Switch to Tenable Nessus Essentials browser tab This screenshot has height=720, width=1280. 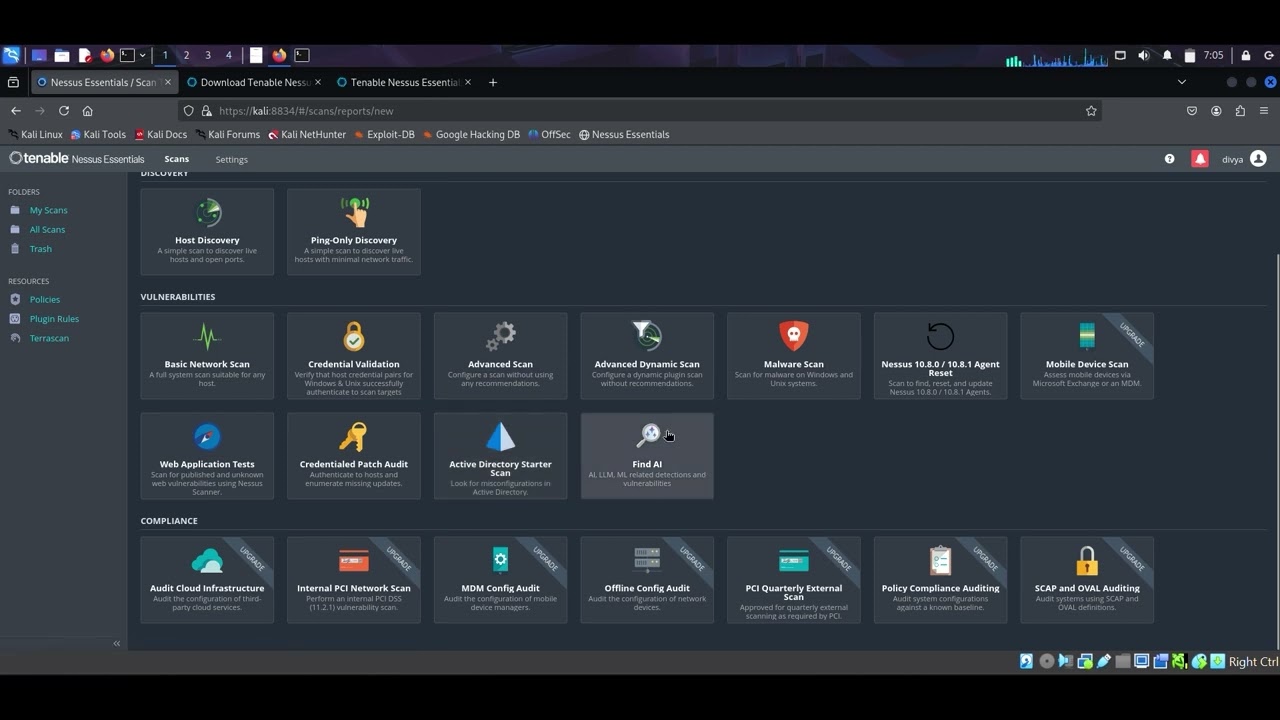coord(404,82)
